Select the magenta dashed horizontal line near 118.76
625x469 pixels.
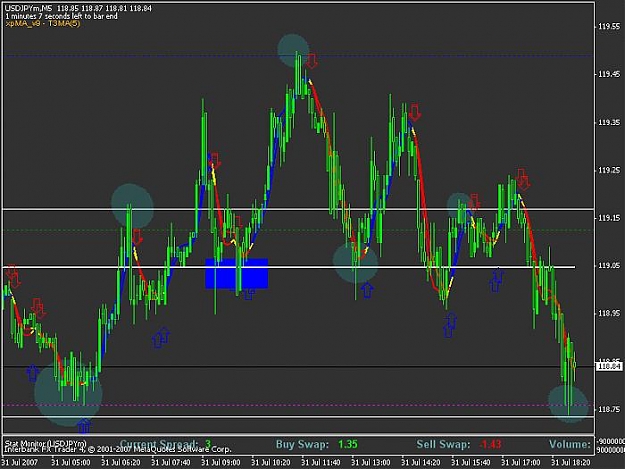click(299, 405)
